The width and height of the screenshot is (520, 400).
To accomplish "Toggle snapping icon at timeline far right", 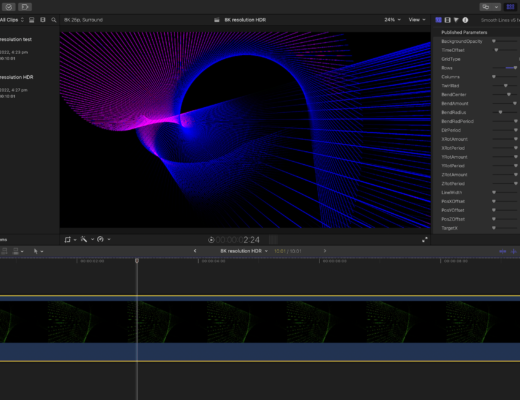I will click(x=514, y=251).
